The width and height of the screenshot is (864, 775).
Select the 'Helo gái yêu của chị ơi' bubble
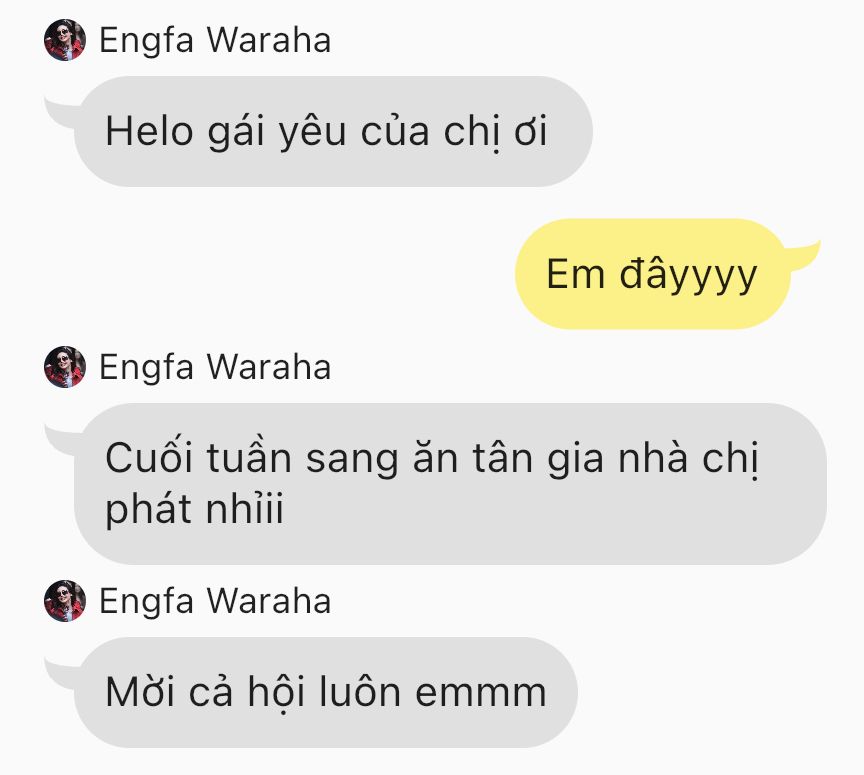pos(333,131)
